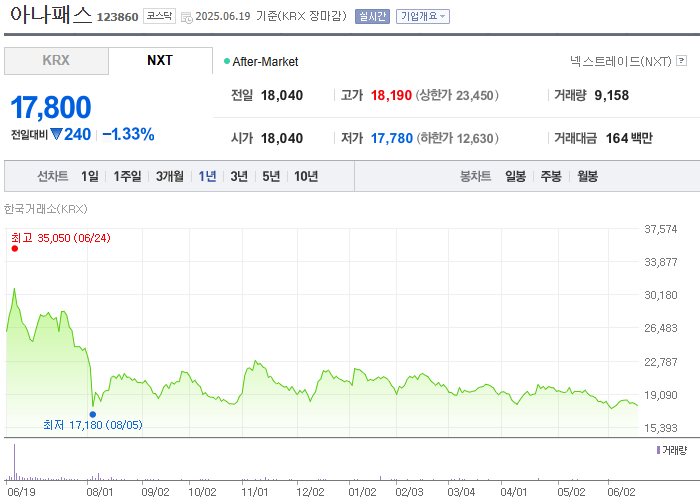Select the 3년 line chart period
The image size is (700, 499).
[239, 176]
